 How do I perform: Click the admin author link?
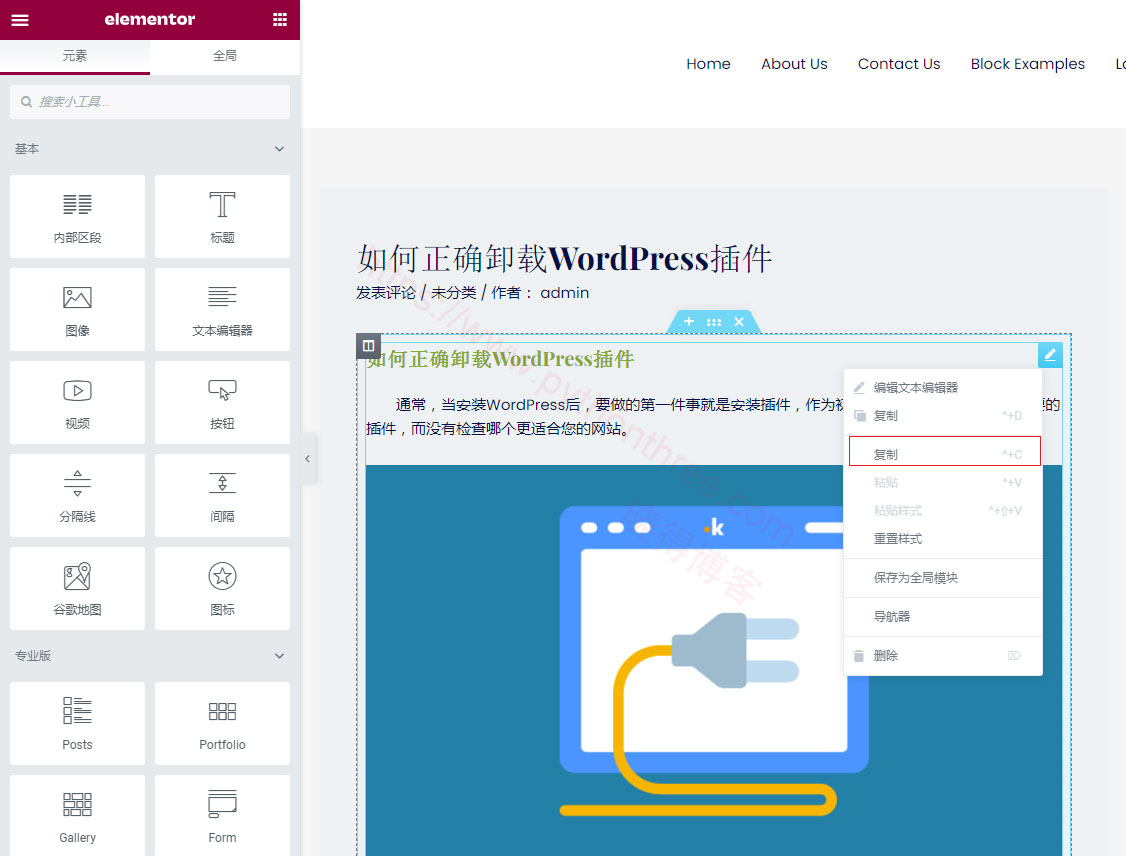point(564,293)
